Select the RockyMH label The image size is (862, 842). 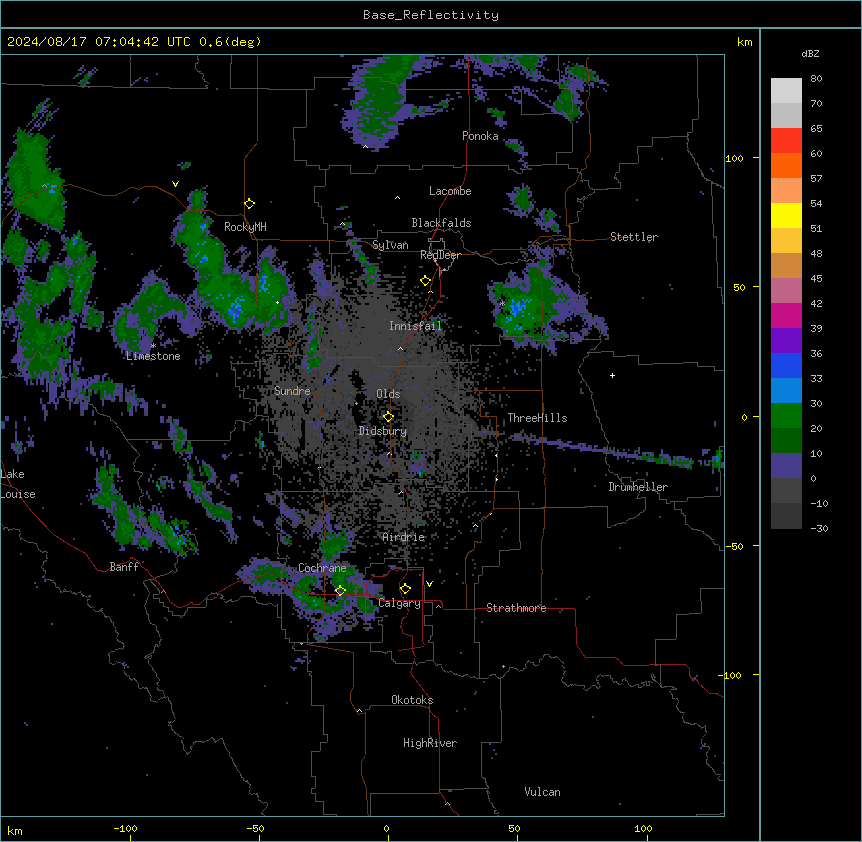click(245, 227)
